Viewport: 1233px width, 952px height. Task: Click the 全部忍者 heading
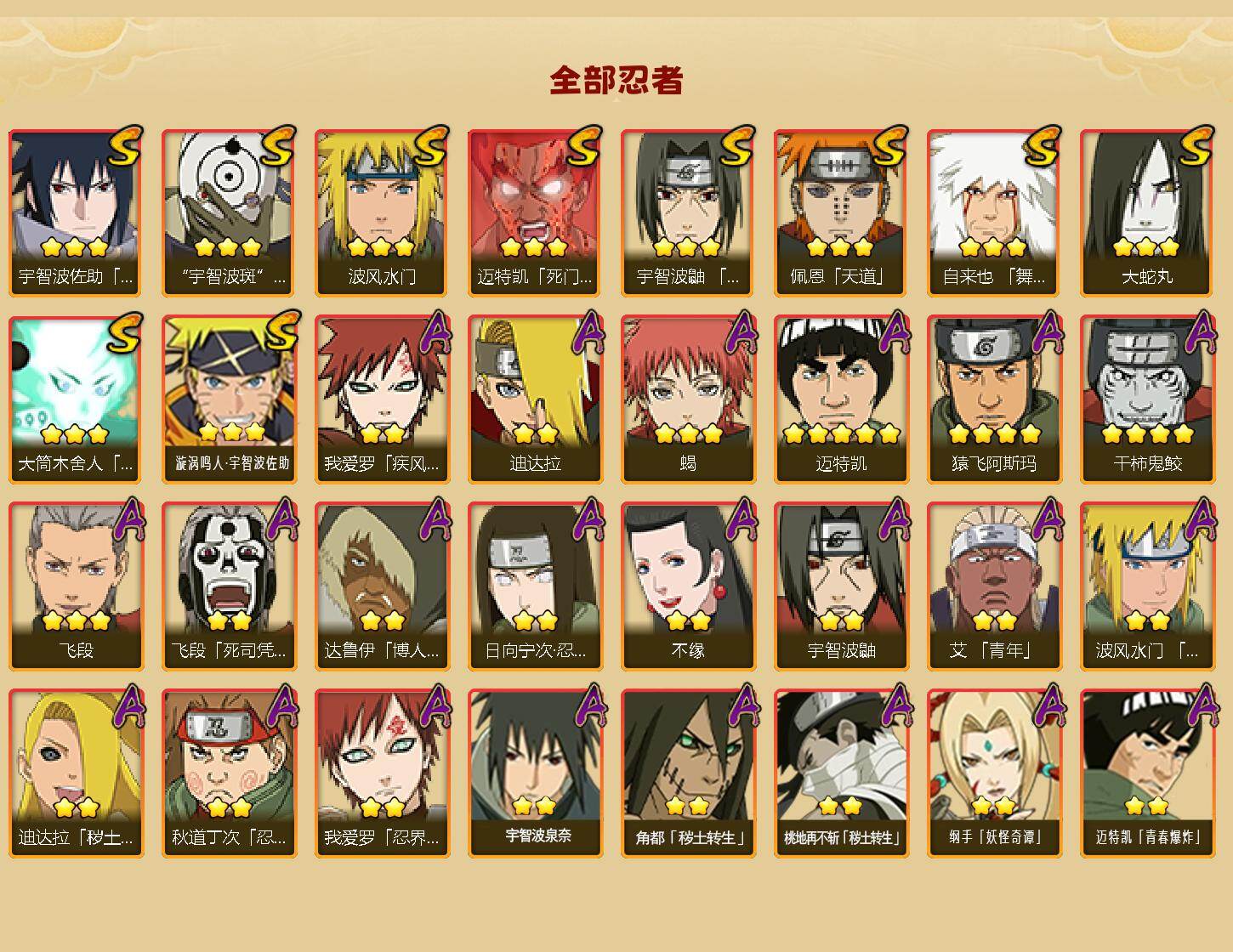point(616,80)
